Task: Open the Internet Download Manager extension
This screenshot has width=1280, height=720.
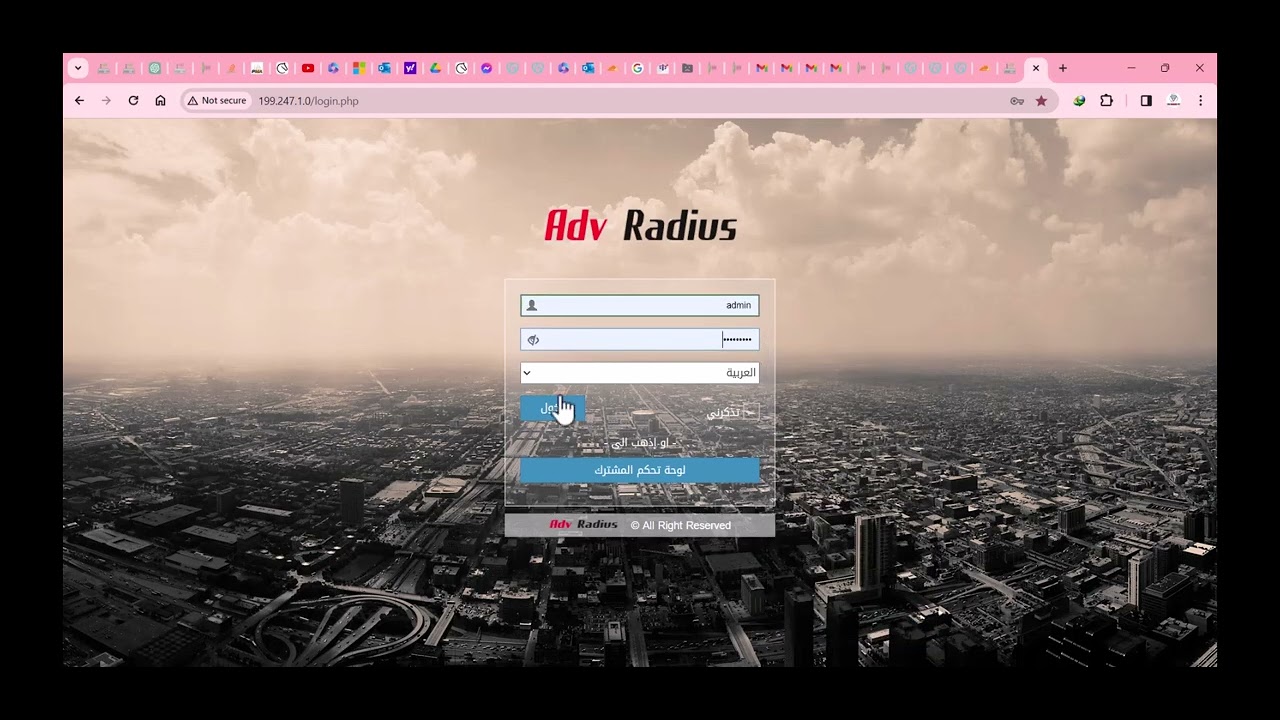Action: [x=1079, y=100]
